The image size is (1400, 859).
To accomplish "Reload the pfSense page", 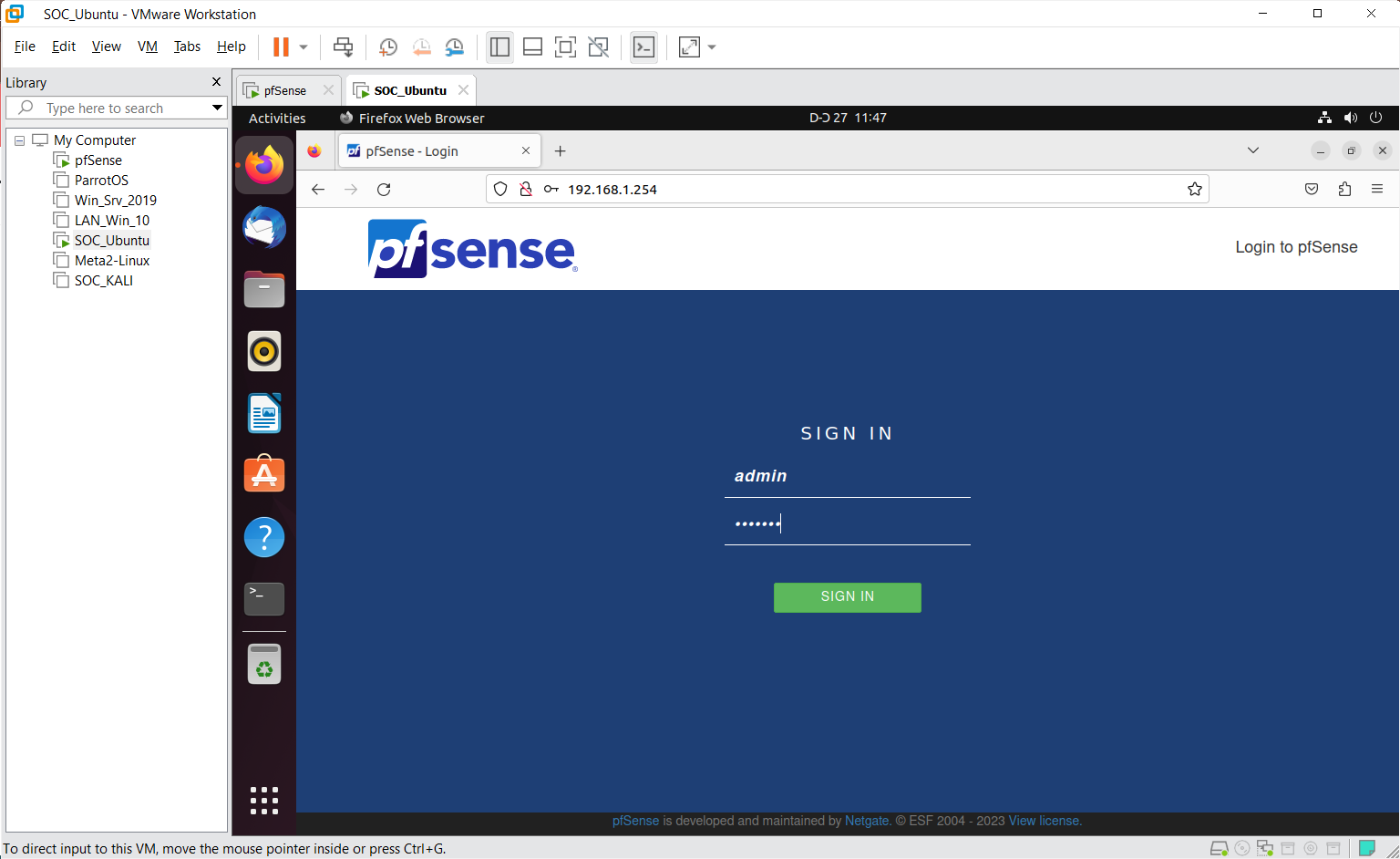I will pos(384,189).
